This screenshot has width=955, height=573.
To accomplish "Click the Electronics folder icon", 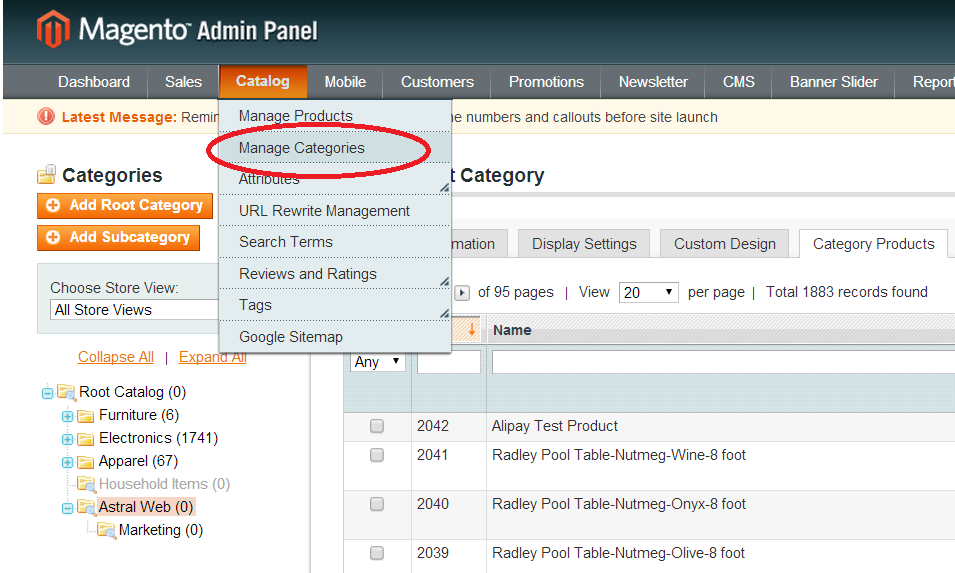I will click(x=86, y=438).
